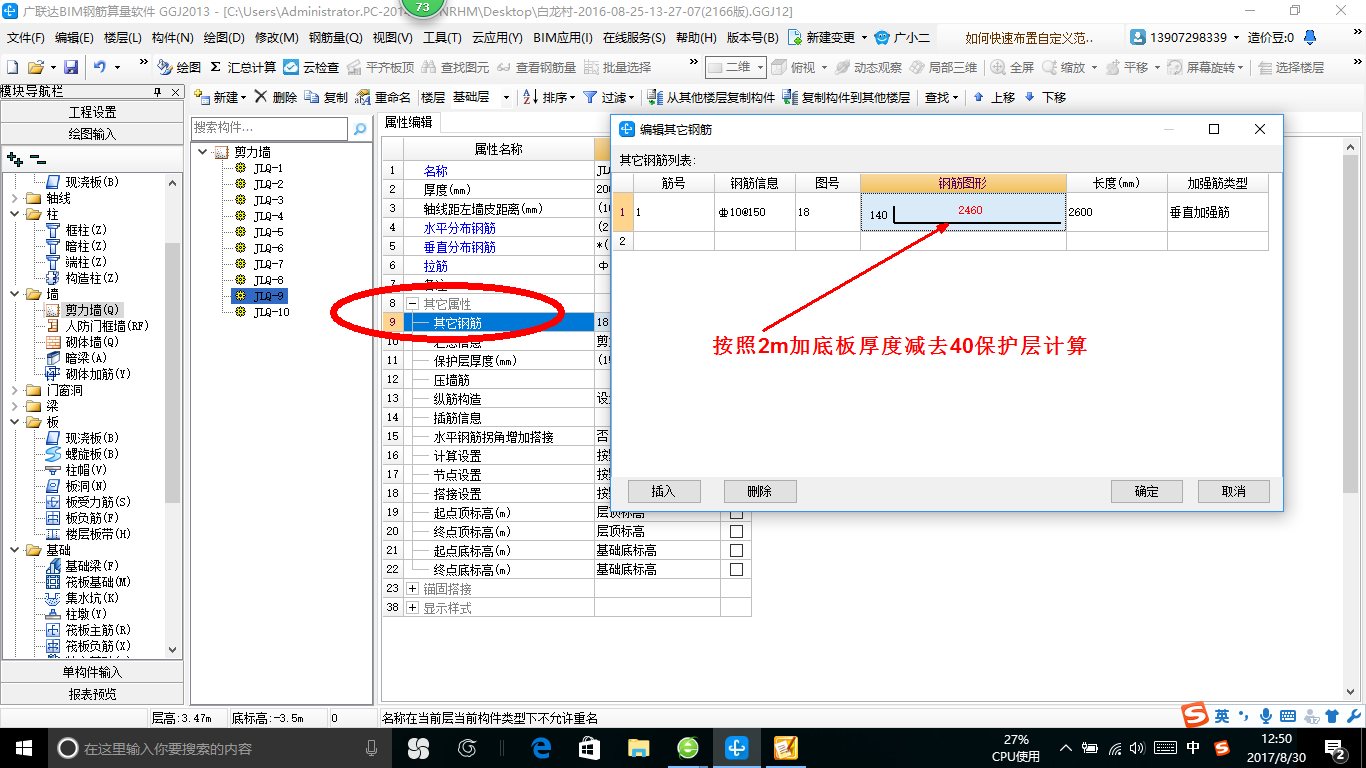Click the 复制 copy toolbar item
The height and width of the screenshot is (768, 1366).
326,97
